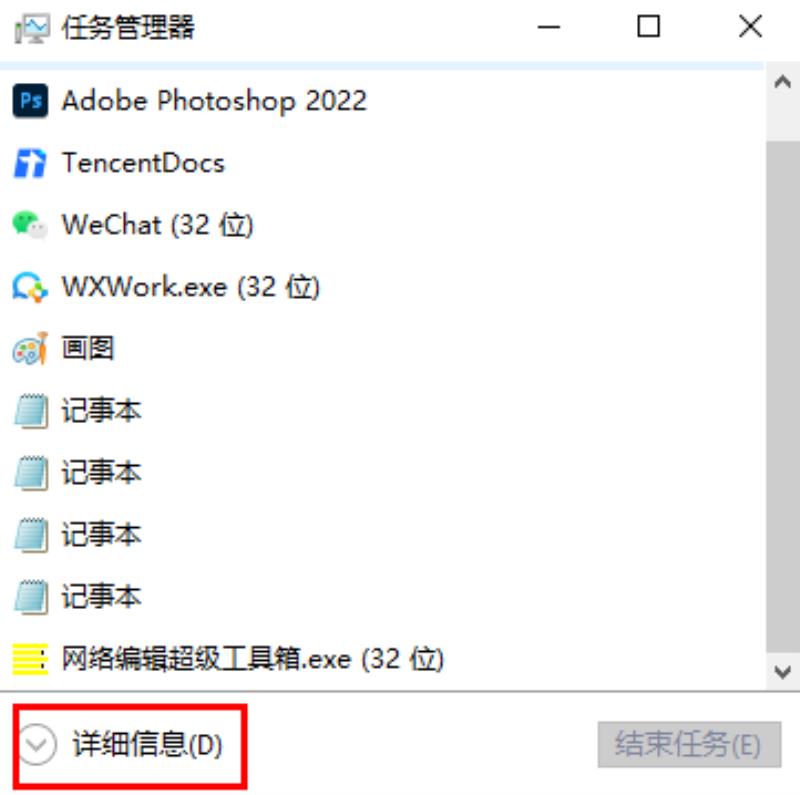The image size is (800, 795).
Task: Click the WXWork.exe app icon
Action: pyautogui.click(x=30, y=287)
